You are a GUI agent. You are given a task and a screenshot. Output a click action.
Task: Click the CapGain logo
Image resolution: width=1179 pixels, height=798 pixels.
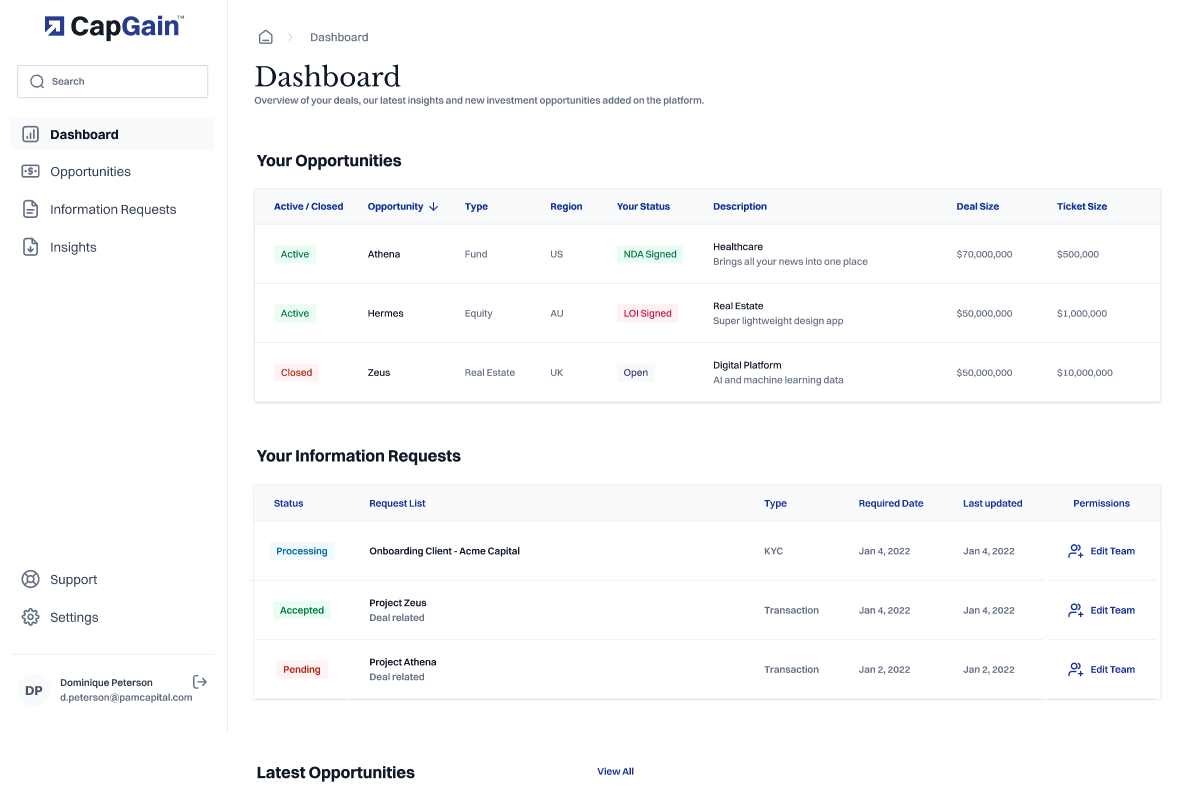click(x=114, y=27)
